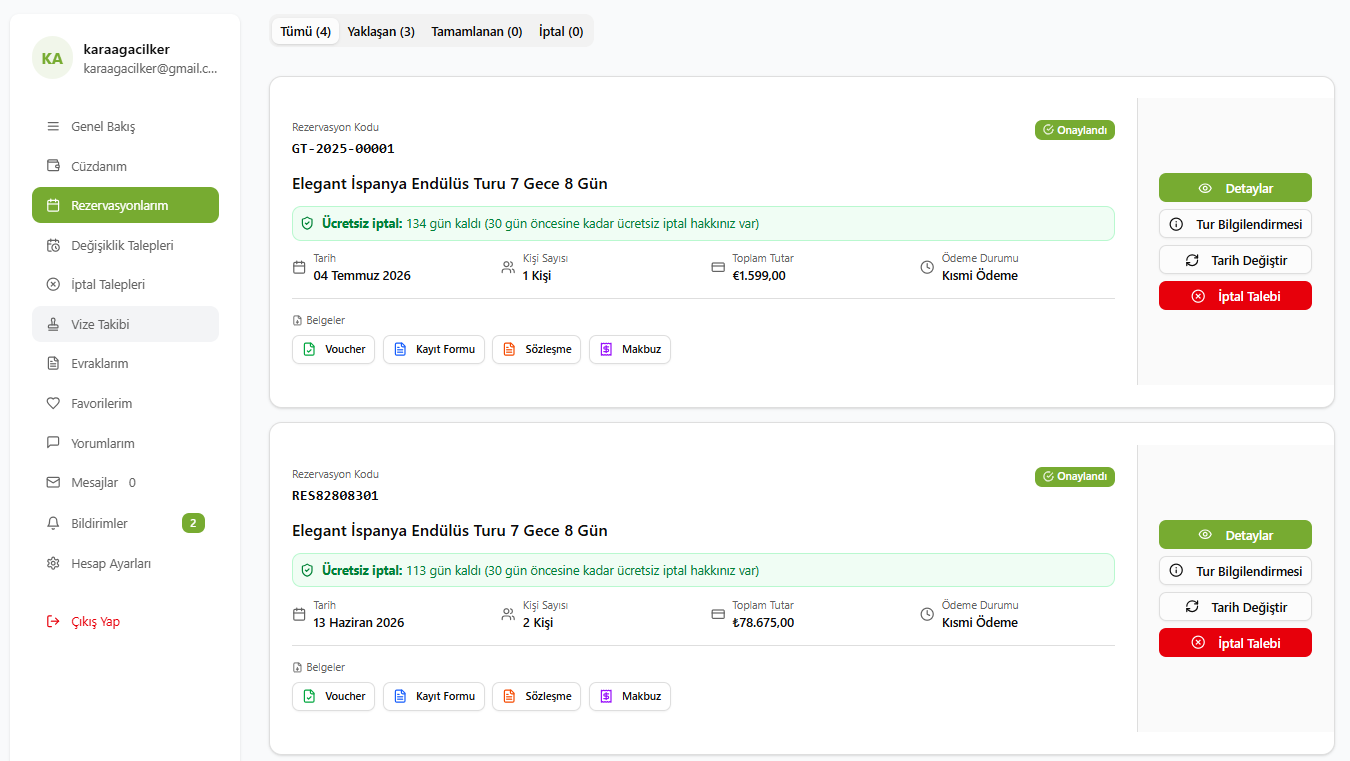Open Sözleşme document of the first reservation
The width and height of the screenshot is (1350, 761).
[536, 349]
